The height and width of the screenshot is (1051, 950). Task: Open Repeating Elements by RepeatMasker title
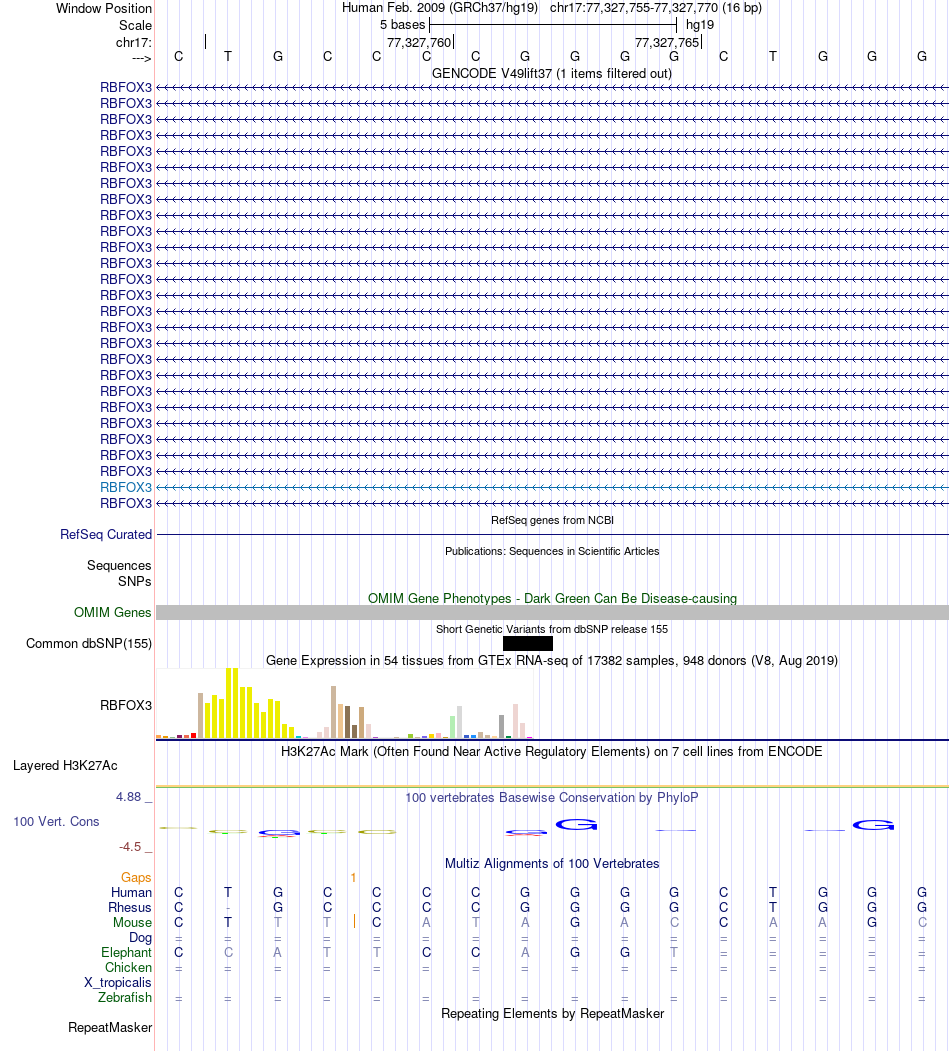click(552, 1013)
